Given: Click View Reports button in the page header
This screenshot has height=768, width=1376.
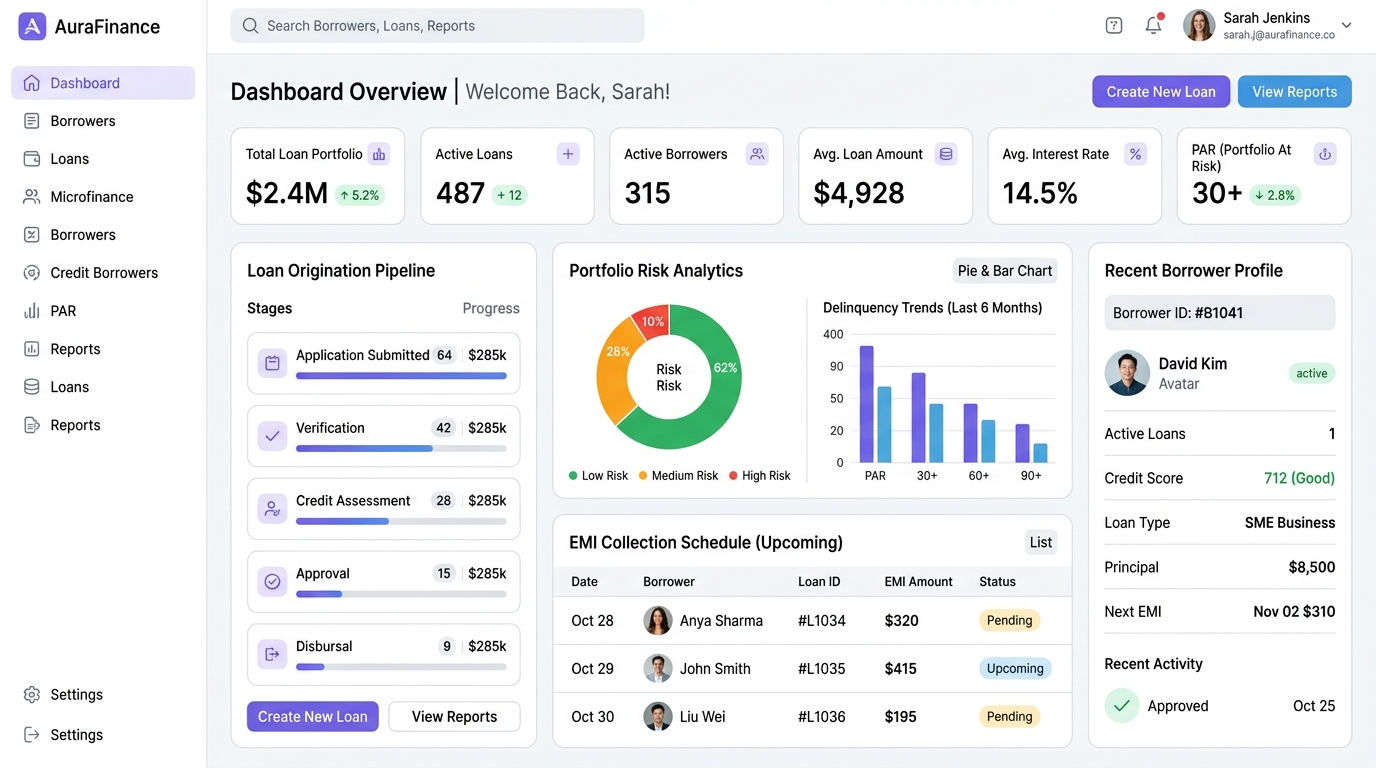Looking at the screenshot, I should click(1294, 91).
